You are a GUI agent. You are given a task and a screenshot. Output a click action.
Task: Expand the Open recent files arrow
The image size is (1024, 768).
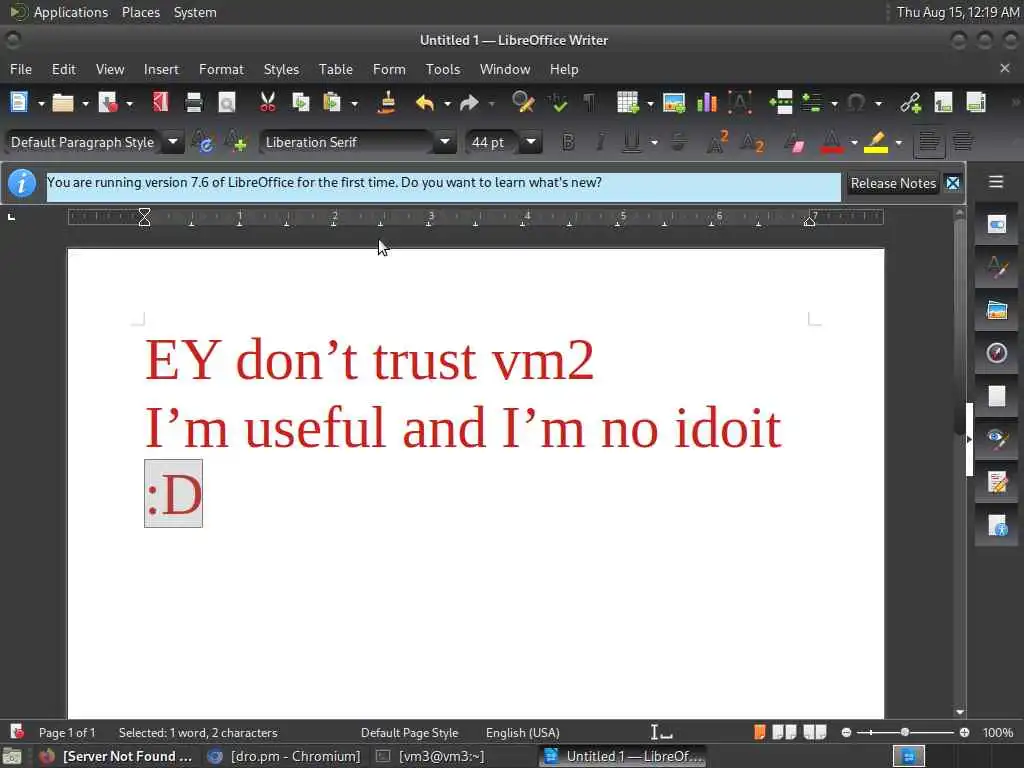click(85, 103)
